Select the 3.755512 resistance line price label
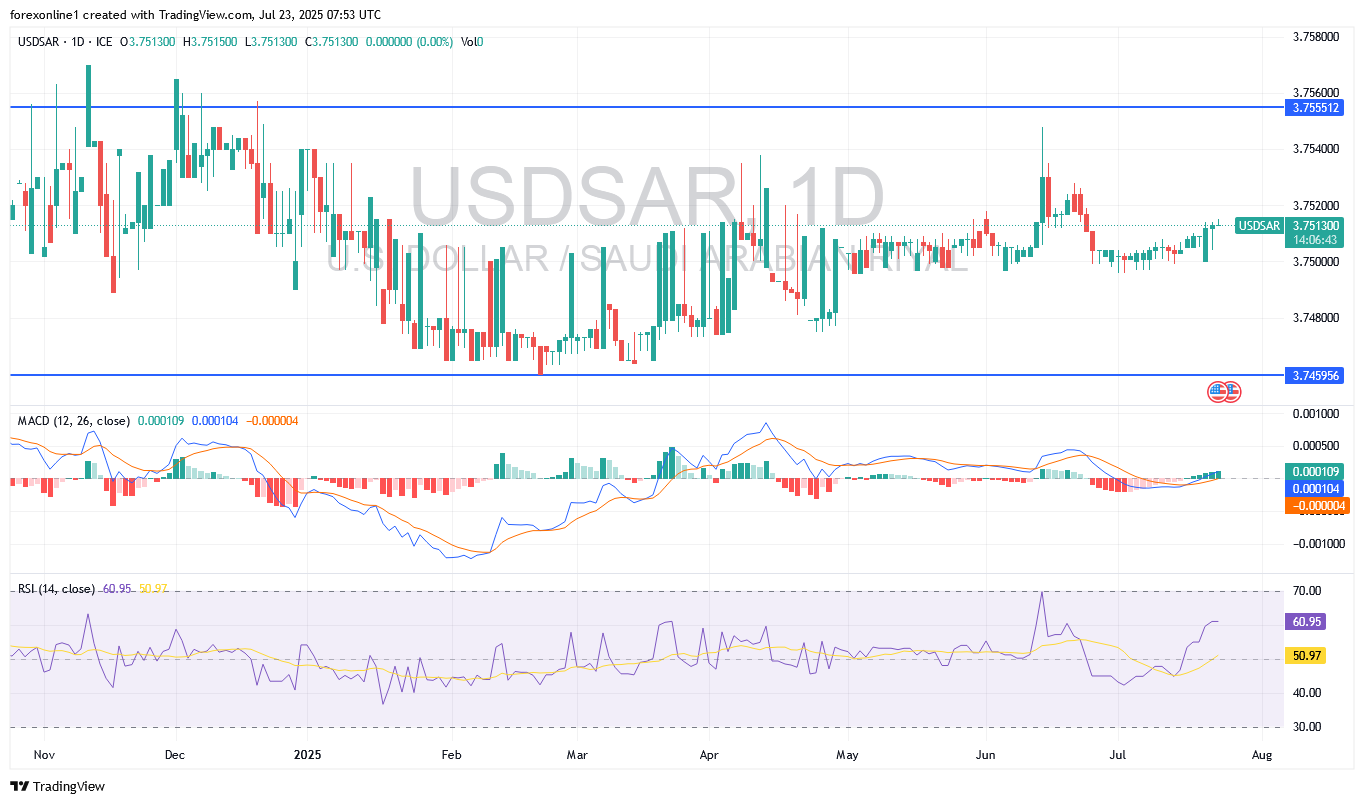The image size is (1364, 804). (1312, 106)
